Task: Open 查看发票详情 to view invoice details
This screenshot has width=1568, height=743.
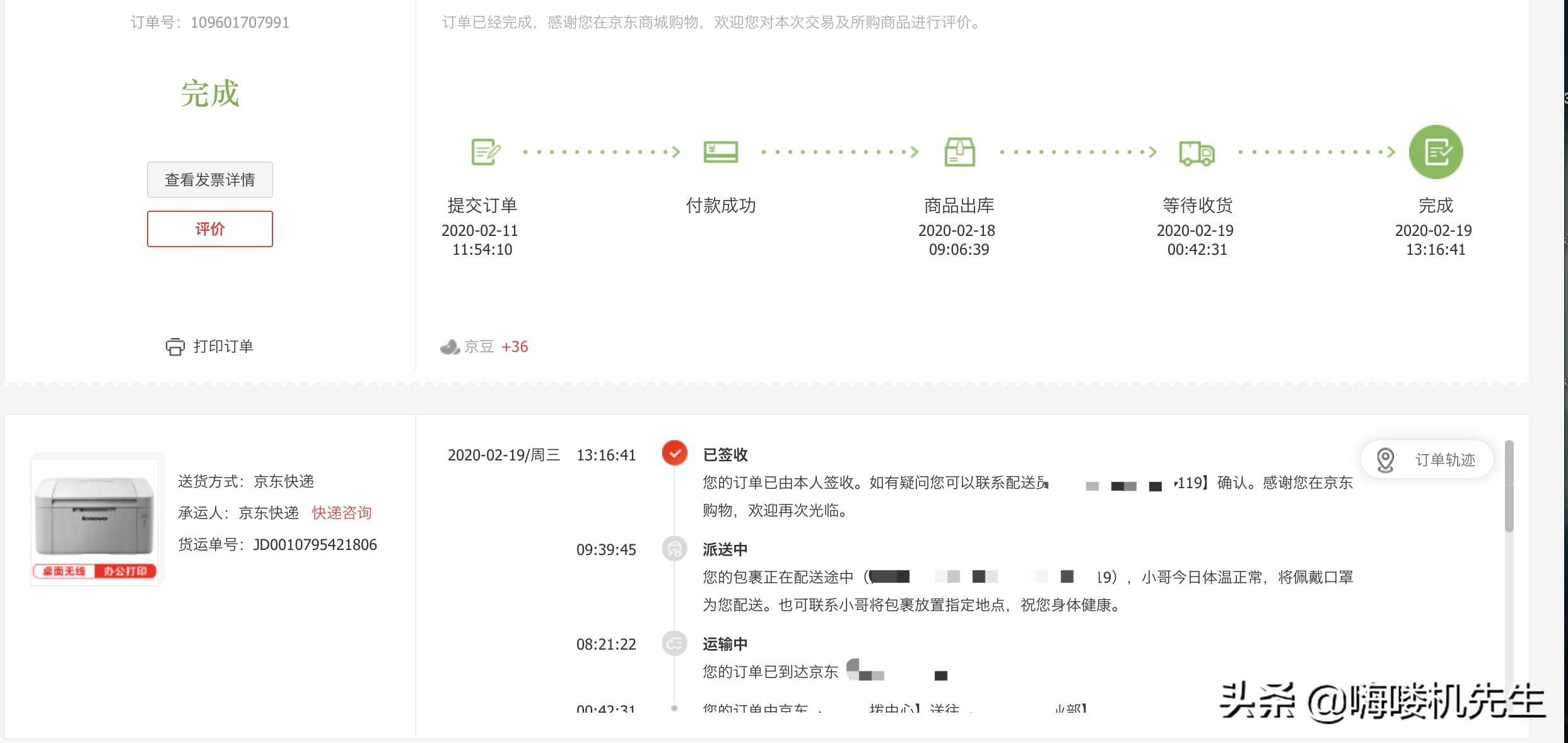Action: click(209, 180)
